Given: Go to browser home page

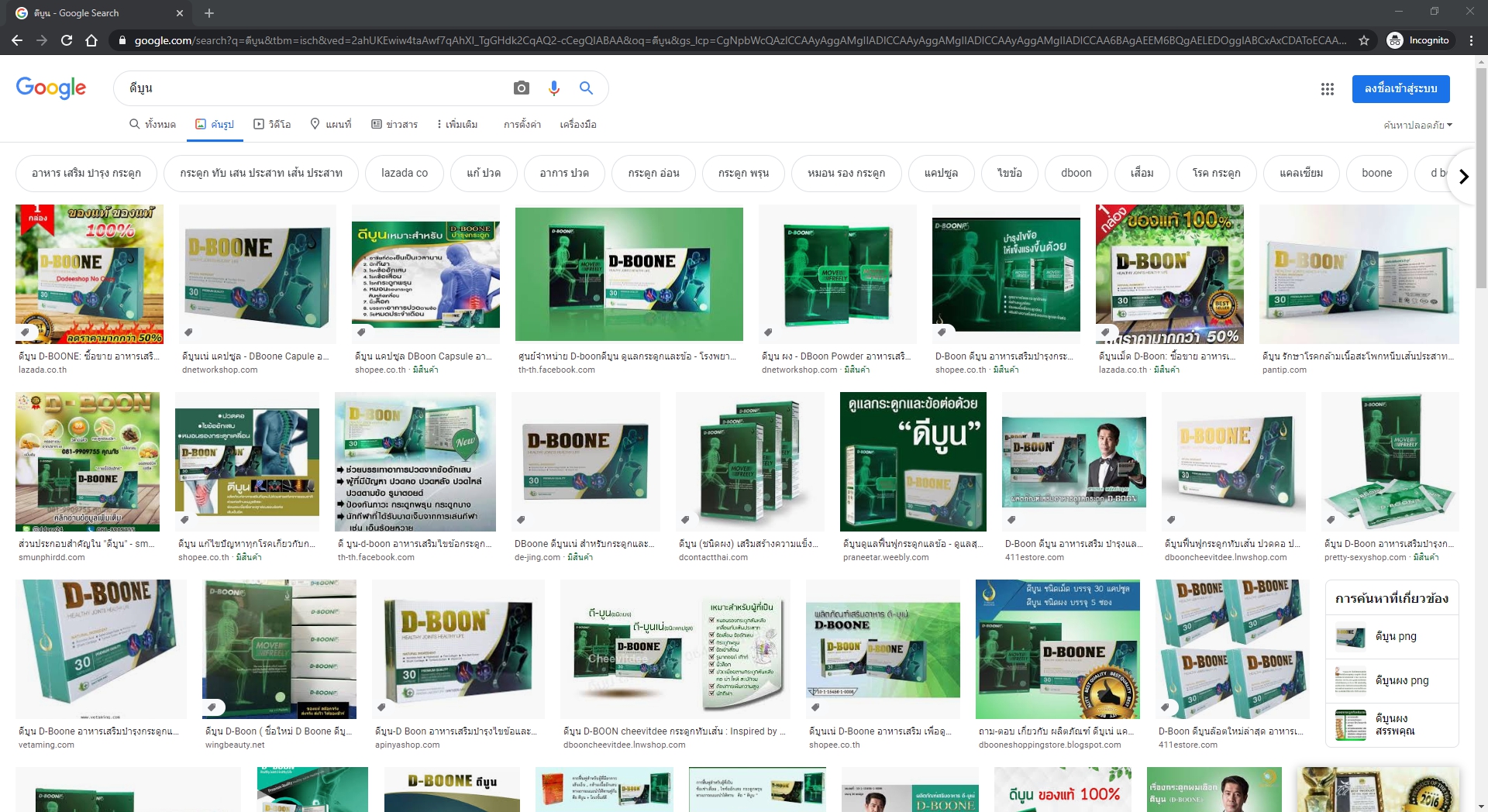Looking at the screenshot, I should point(91,40).
